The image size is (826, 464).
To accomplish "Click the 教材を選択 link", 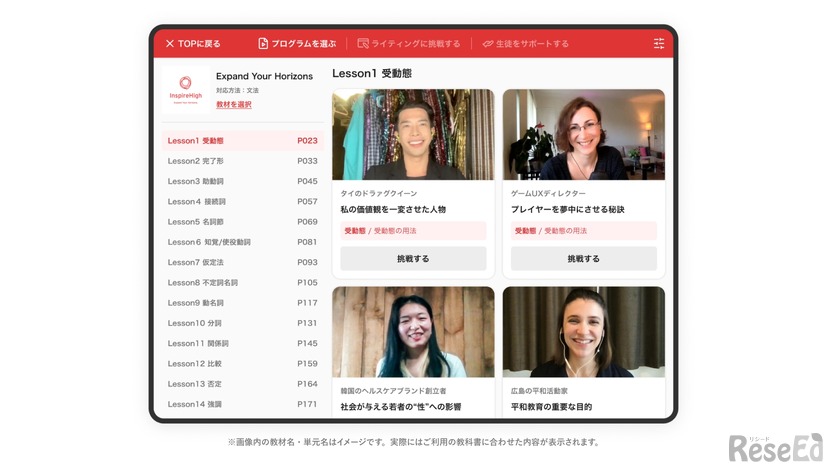I will [x=234, y=105].
